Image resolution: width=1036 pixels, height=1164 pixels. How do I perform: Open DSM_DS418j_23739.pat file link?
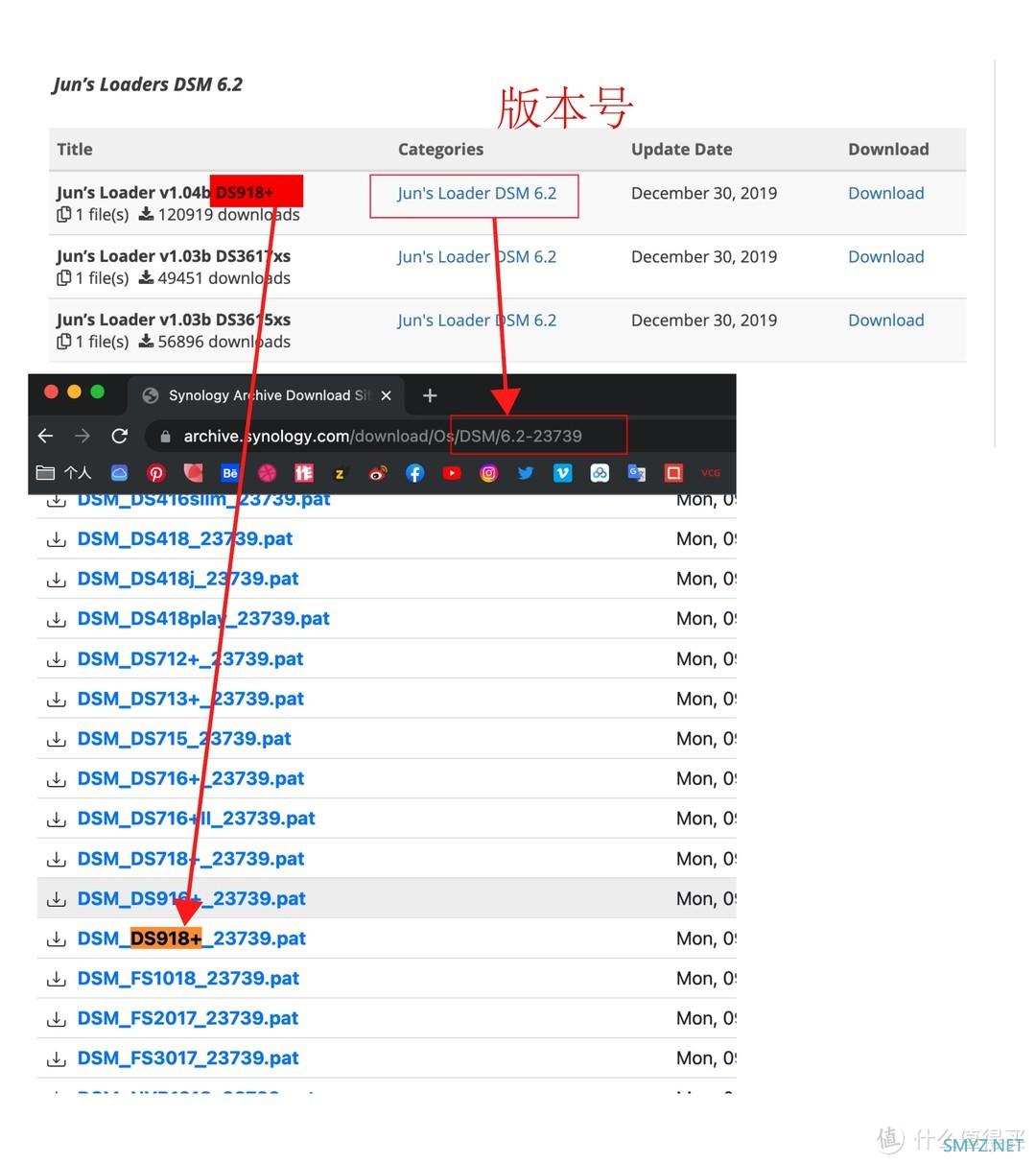click(x=188, y=579)
